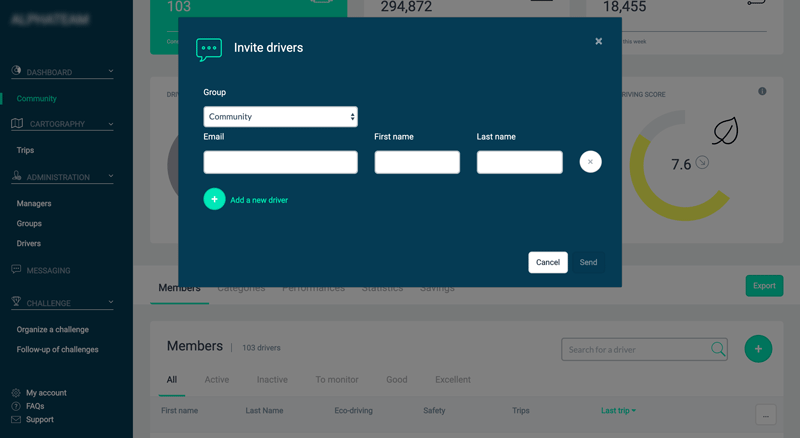This screenshot has height=438, width=800.
Task: Click the Support envelope icon
Action: 16,420
